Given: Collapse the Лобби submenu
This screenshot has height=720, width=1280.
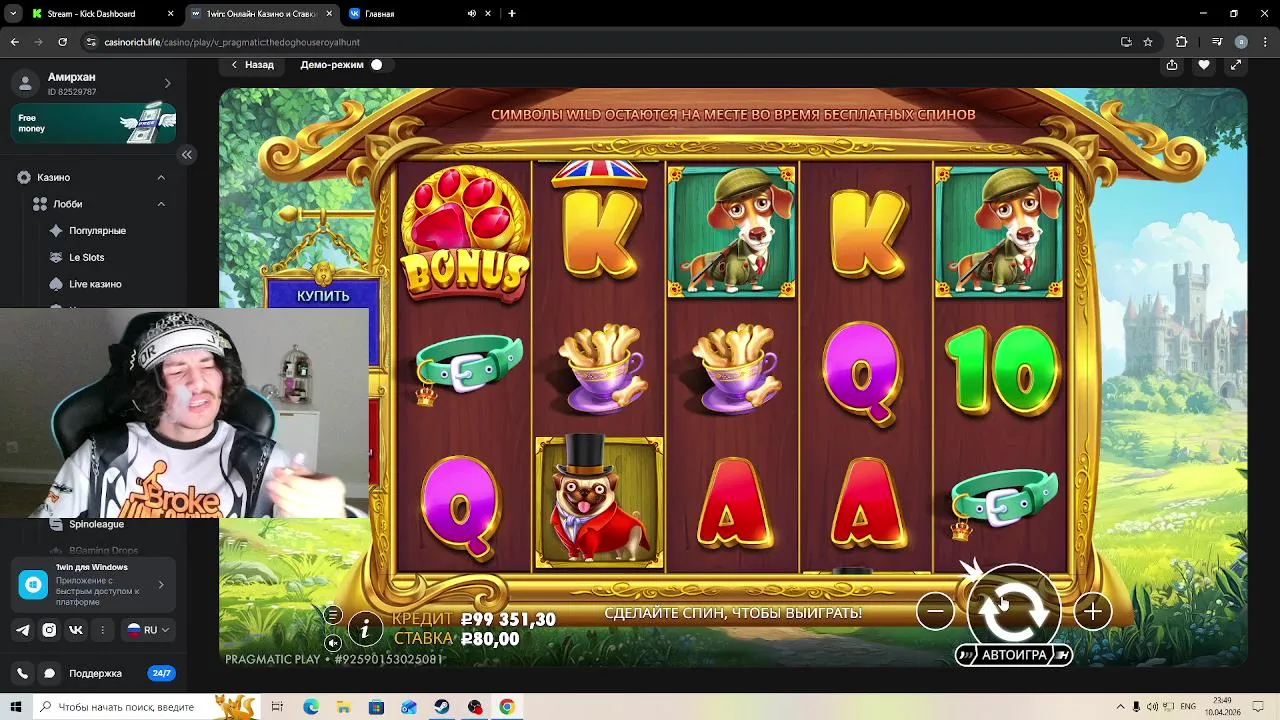Looking at the screenshot, I should pyautogui.click(x=161, y=204).
